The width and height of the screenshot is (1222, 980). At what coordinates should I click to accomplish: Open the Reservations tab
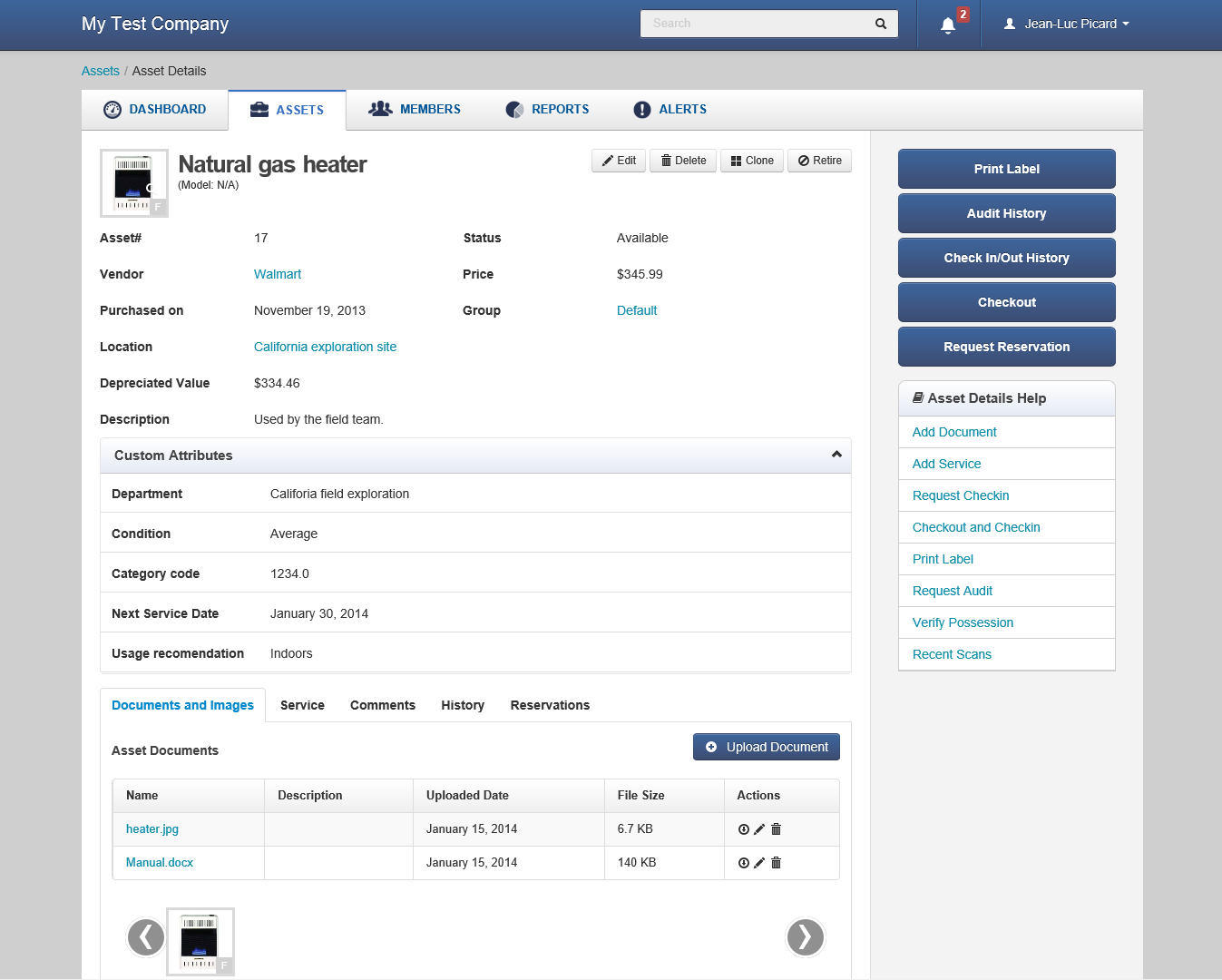click(550, 705)
